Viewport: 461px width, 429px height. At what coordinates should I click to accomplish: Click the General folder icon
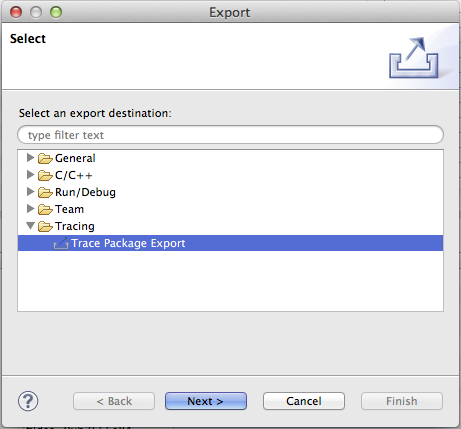[45, 158]
